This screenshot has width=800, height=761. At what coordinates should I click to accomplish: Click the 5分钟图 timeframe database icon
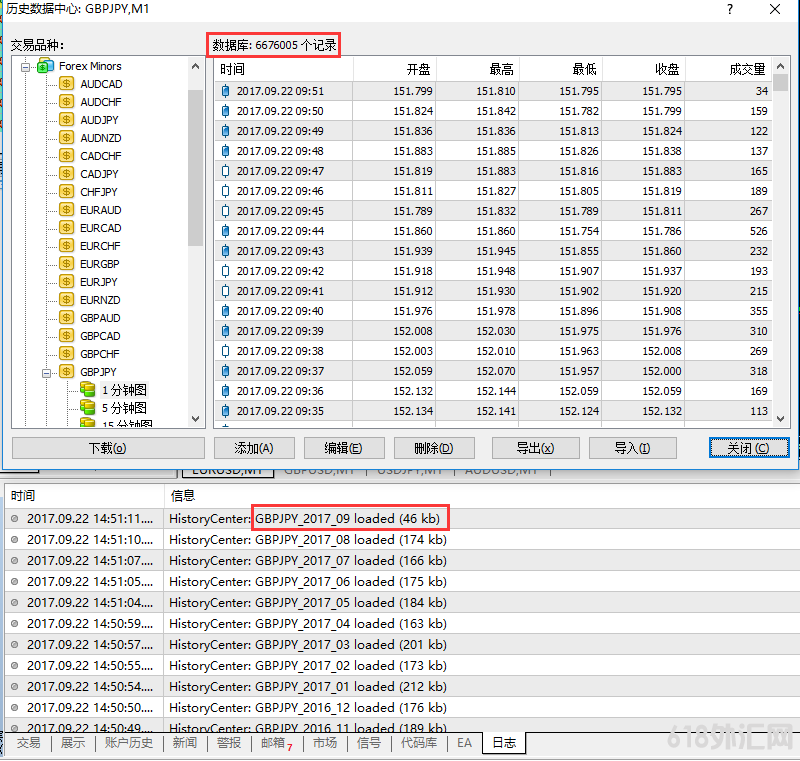(88, 408)
